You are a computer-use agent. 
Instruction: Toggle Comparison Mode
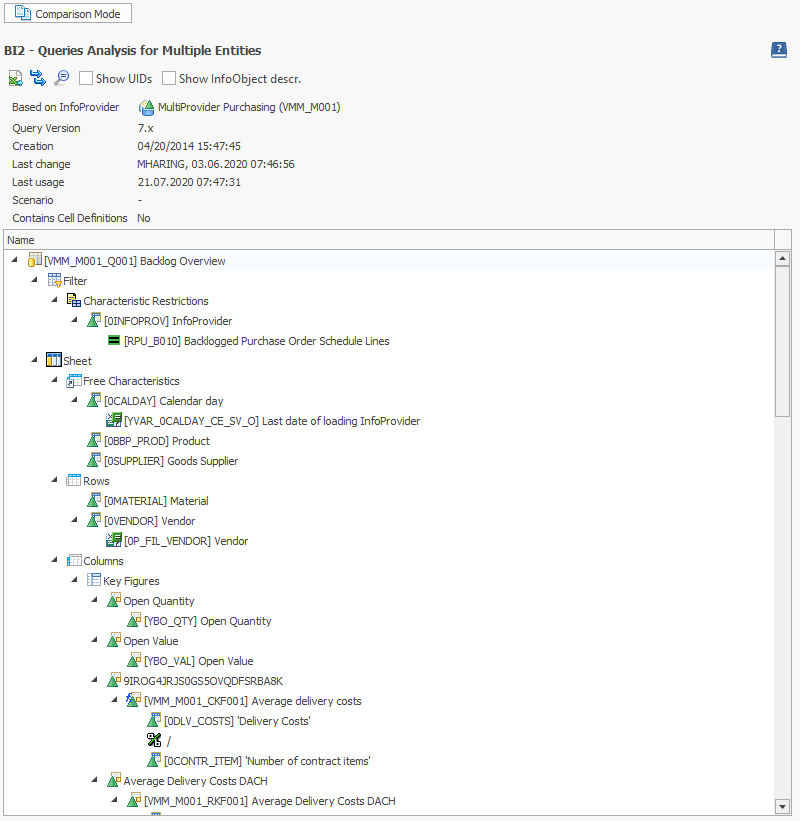67,13
